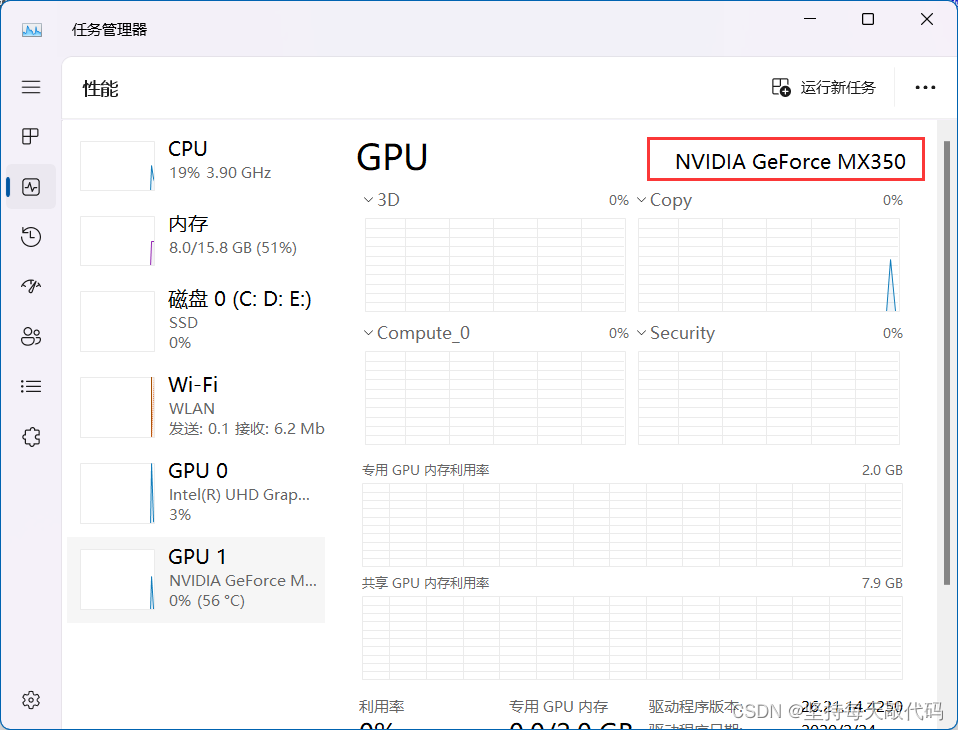
Task: Click the 0% (56 °C) GPU 1 text
Action: [x=207, y=601]
